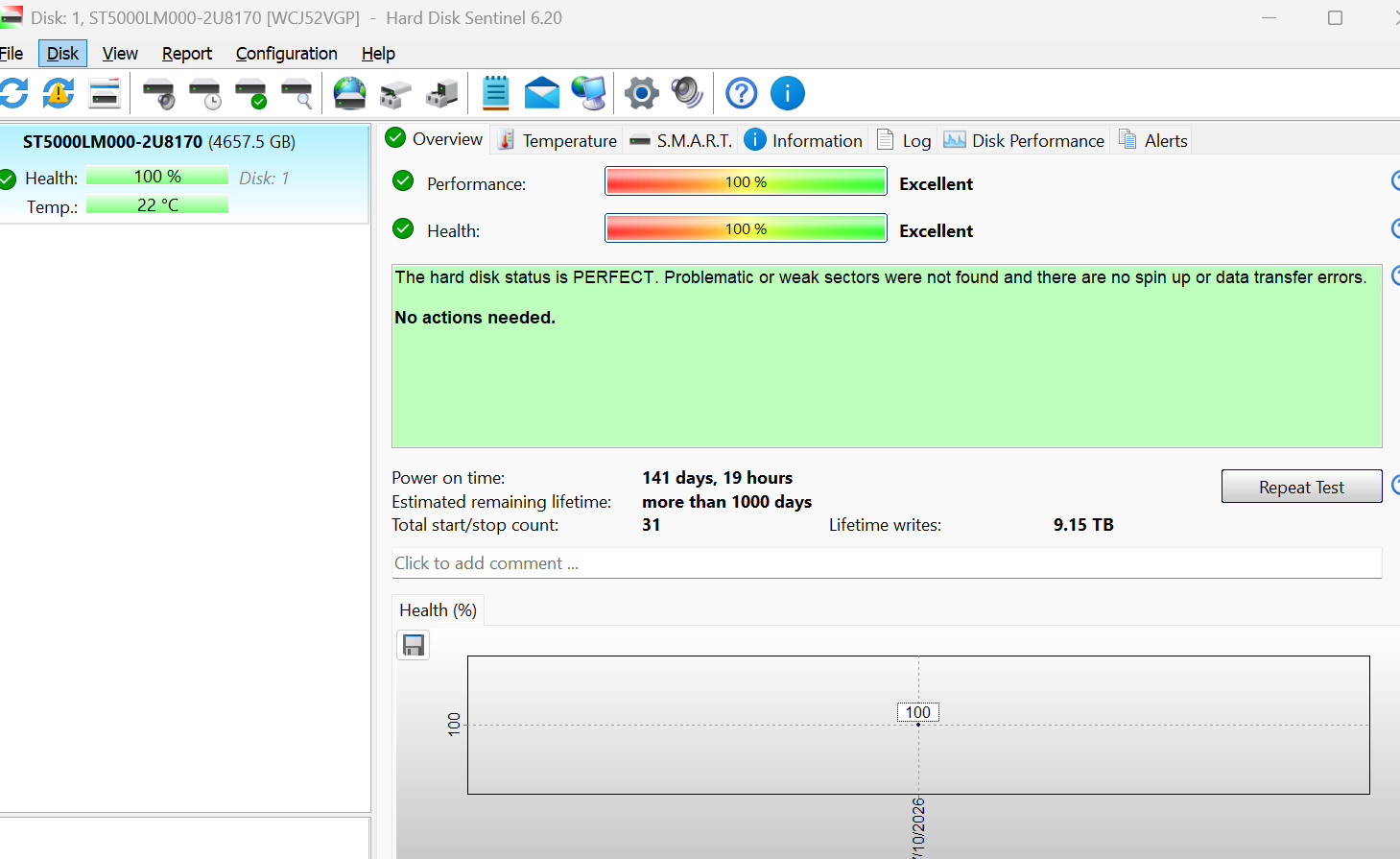
Task: Open the Configuration menu
Action: pyautogui.click(x=287, y=54)
